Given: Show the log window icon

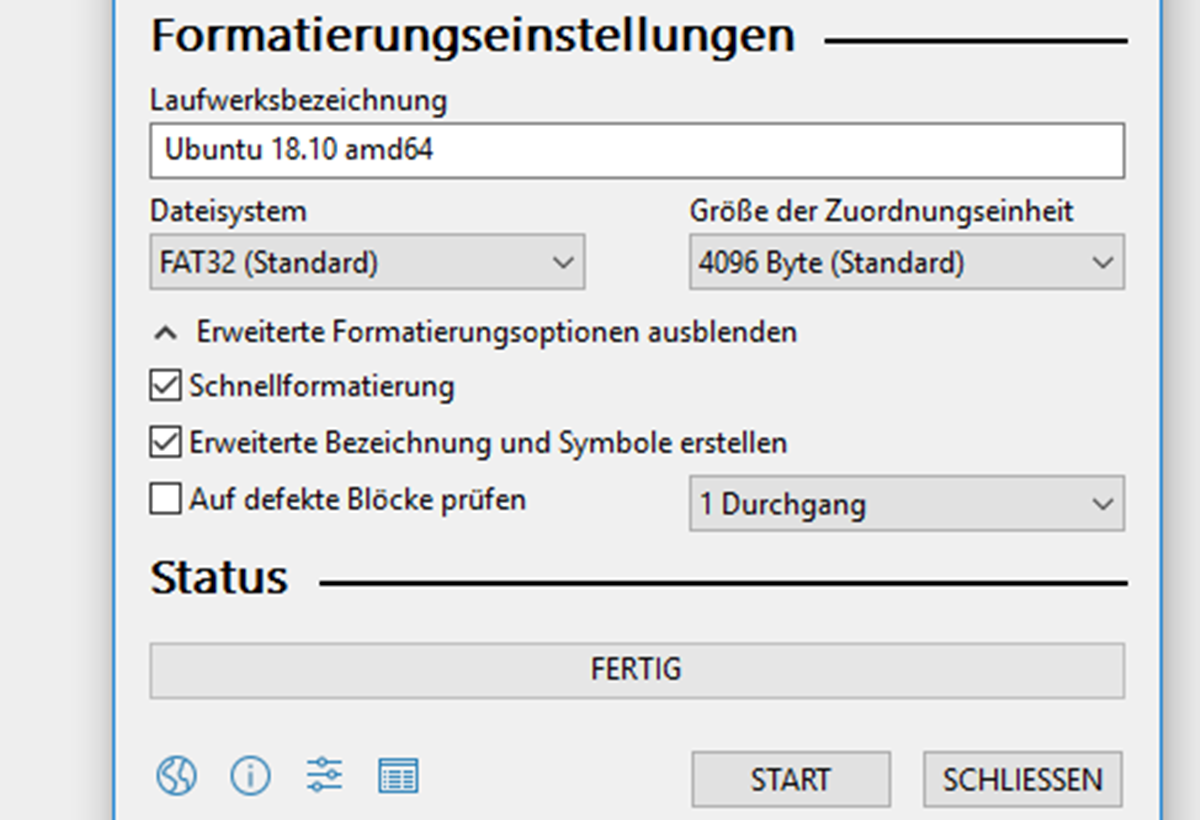Looking at the screenshot, I should coord(398,776).
